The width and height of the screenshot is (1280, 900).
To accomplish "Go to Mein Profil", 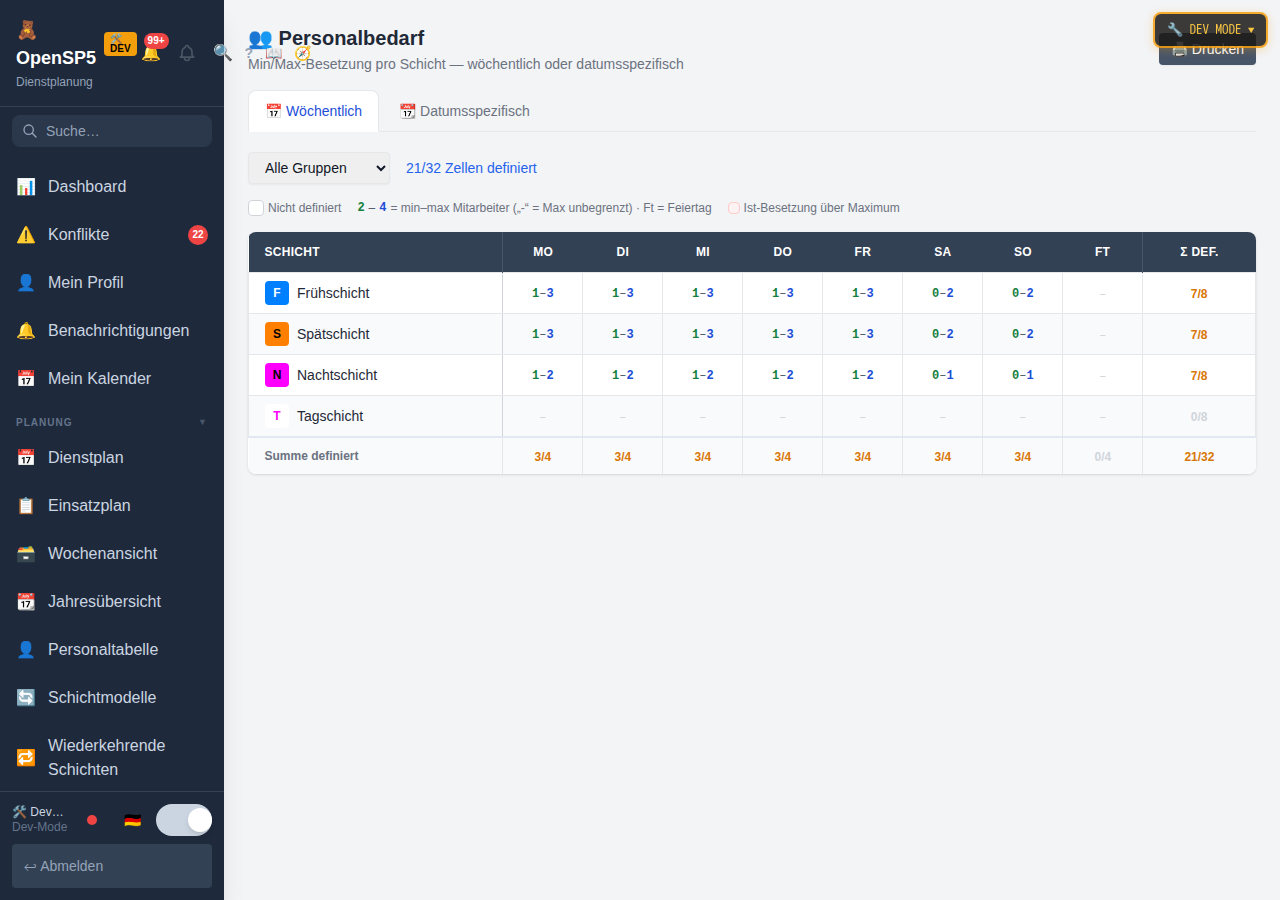I will click(x=112, y=282).
